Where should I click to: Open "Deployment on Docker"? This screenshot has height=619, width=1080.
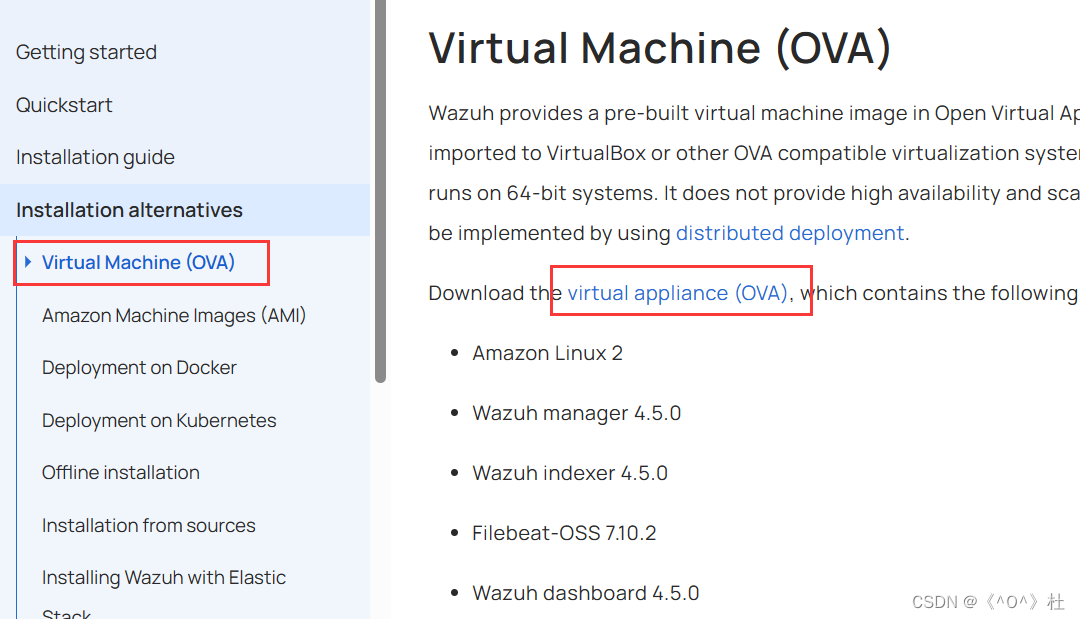[139, 368]
